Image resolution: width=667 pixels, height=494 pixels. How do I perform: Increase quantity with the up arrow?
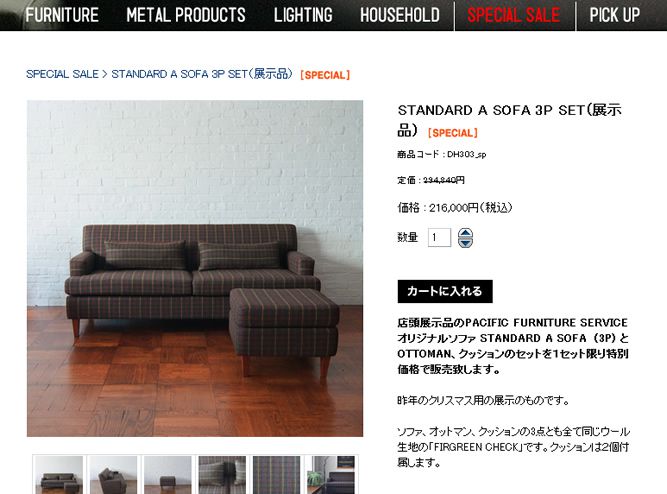point(465,233)
